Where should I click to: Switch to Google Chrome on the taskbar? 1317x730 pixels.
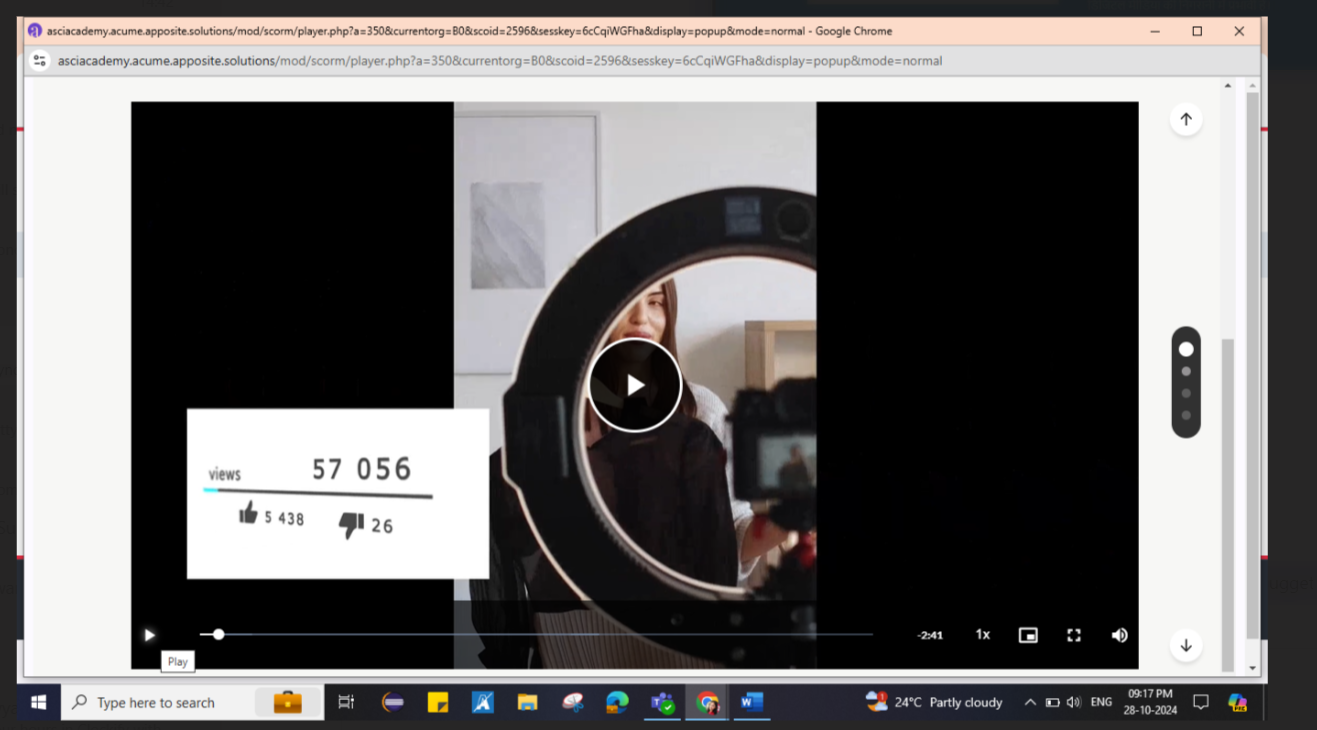click(707, 702)
